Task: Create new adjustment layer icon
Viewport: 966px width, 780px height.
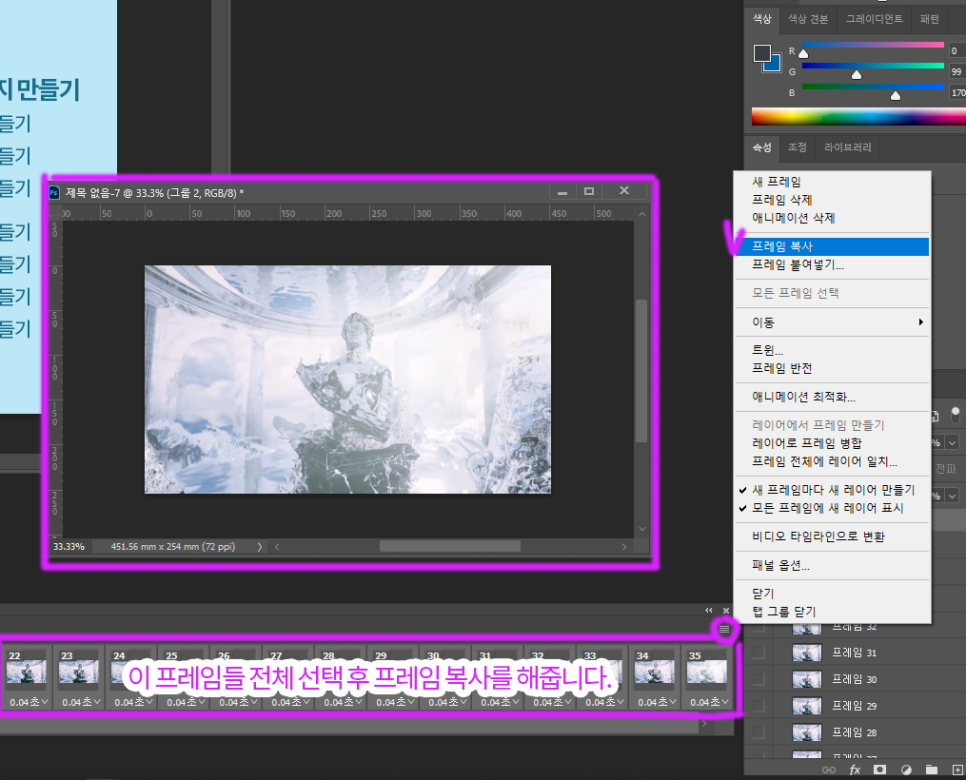Action: [x=906, y=770]
